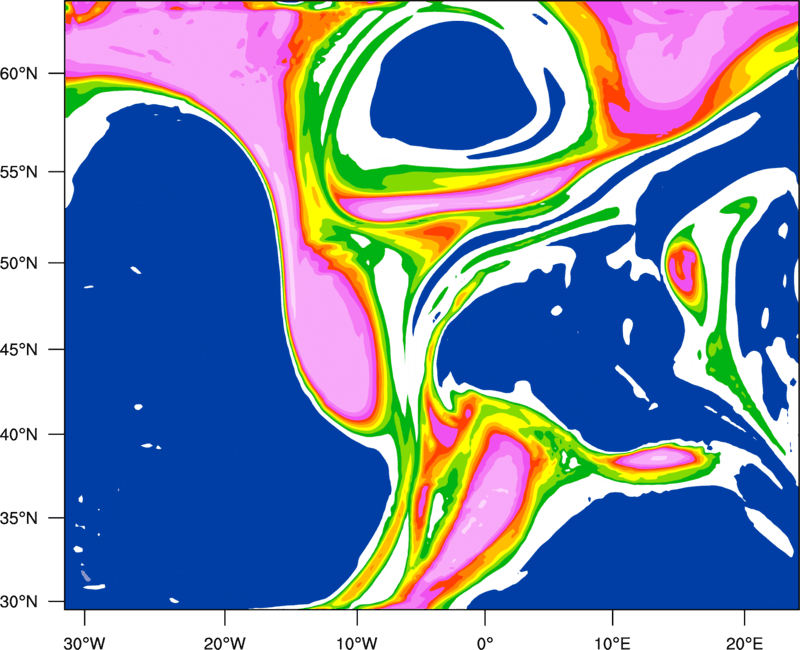Click the 10°W longitude label
800x650 pixels.
[x=357, y=643]
